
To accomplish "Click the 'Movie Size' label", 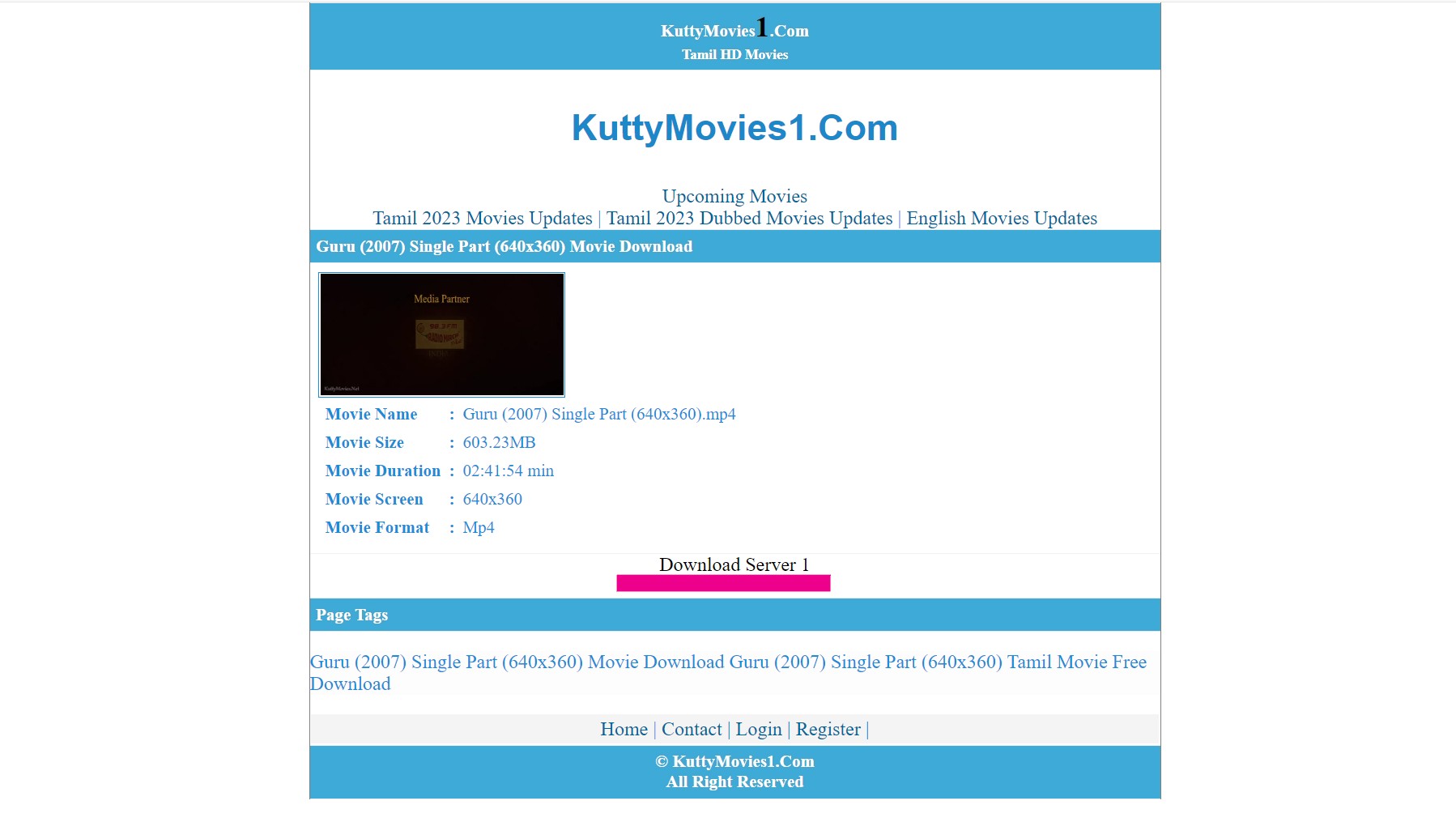I will 364,442.
